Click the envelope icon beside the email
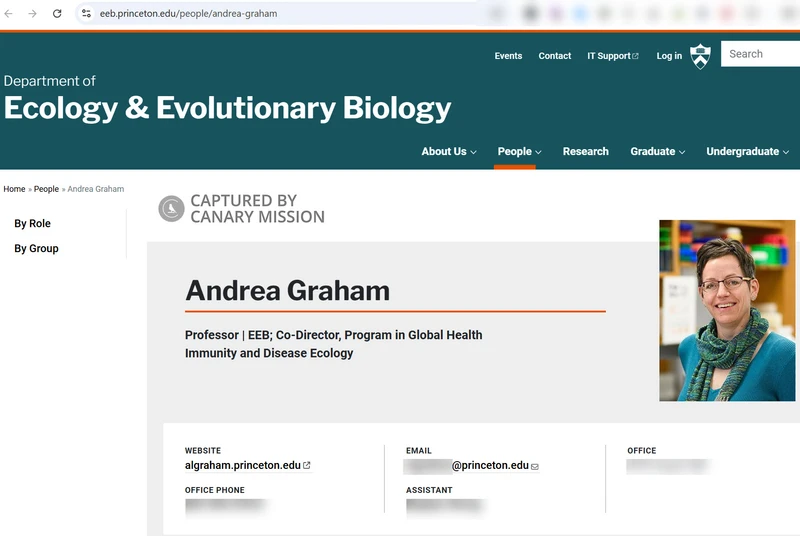800x536 pixels. (535, 467)
